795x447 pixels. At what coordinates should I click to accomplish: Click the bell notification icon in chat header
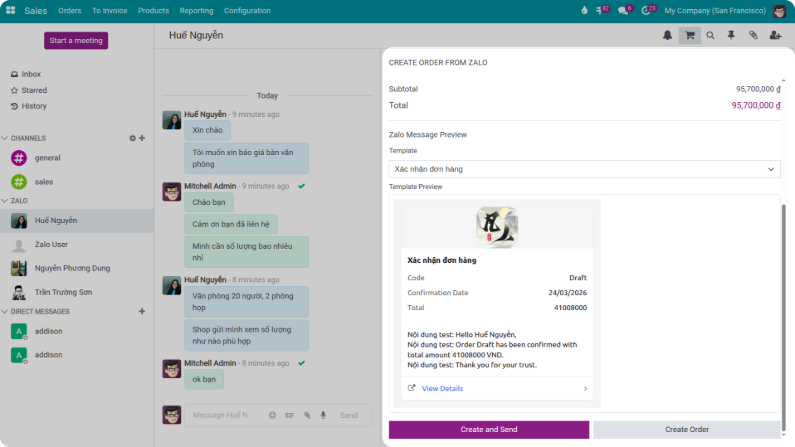click(667, 35)
